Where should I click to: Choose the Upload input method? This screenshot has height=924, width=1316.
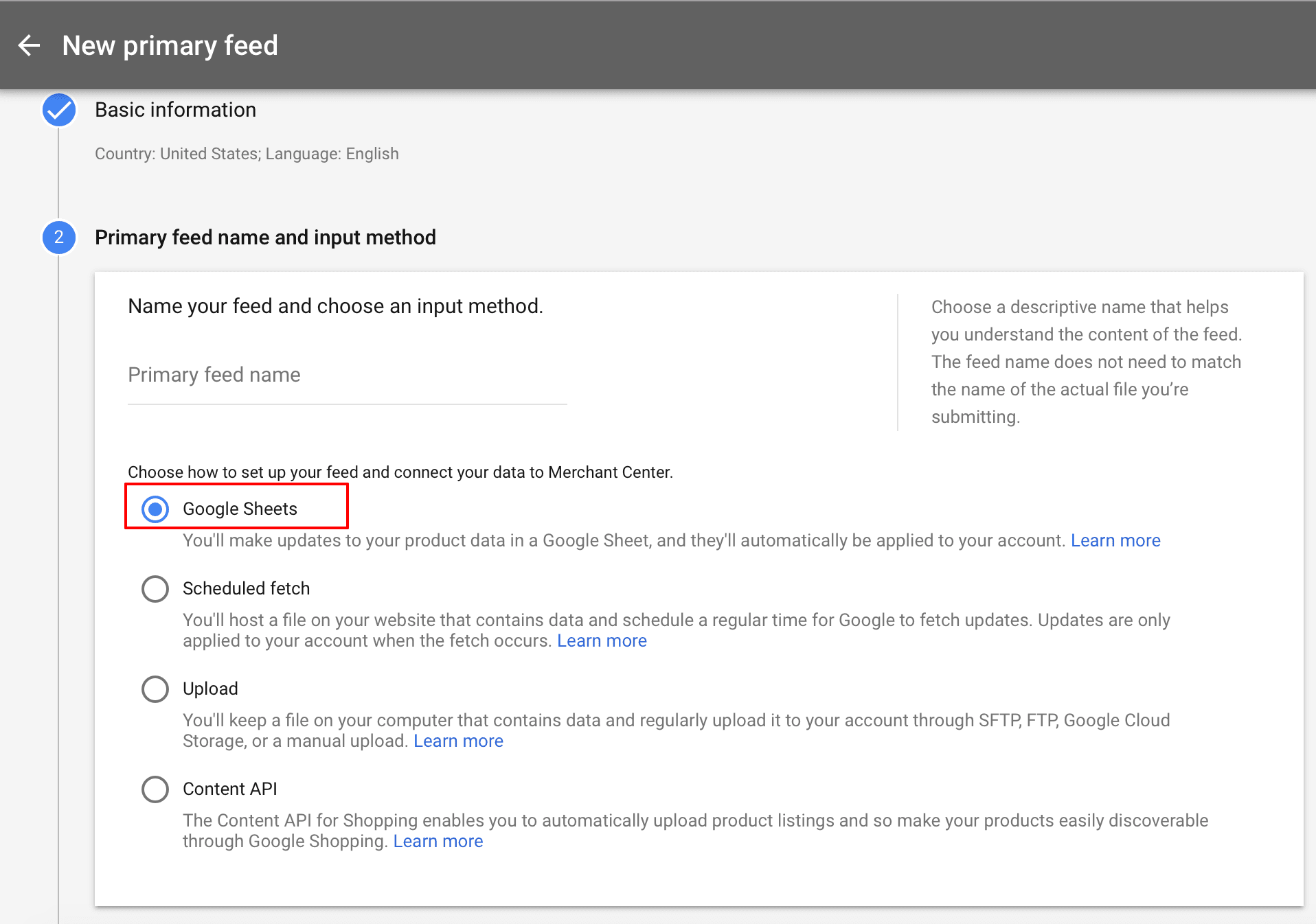[155, 689]
